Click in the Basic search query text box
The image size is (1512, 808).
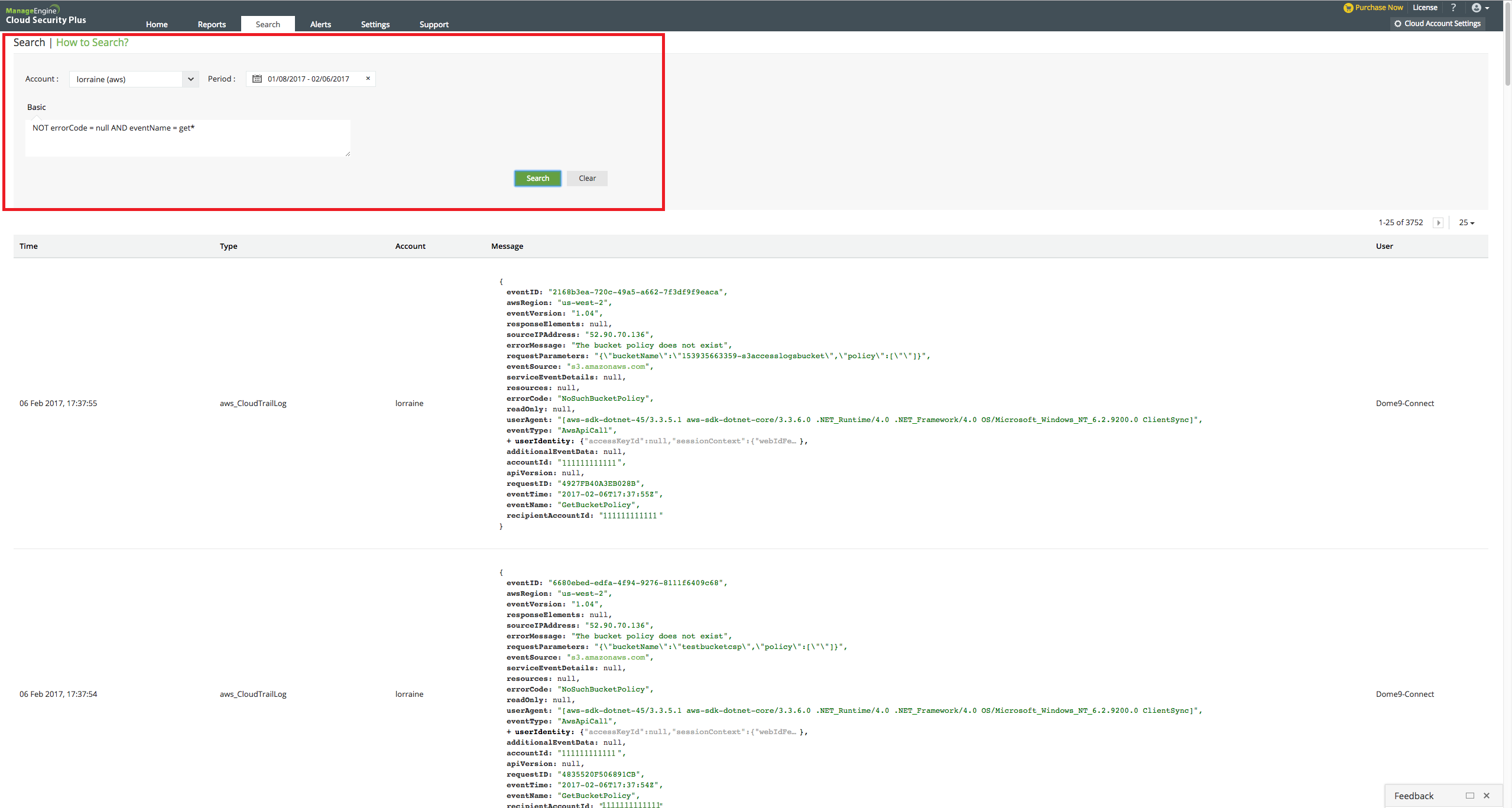coord(187,138)
